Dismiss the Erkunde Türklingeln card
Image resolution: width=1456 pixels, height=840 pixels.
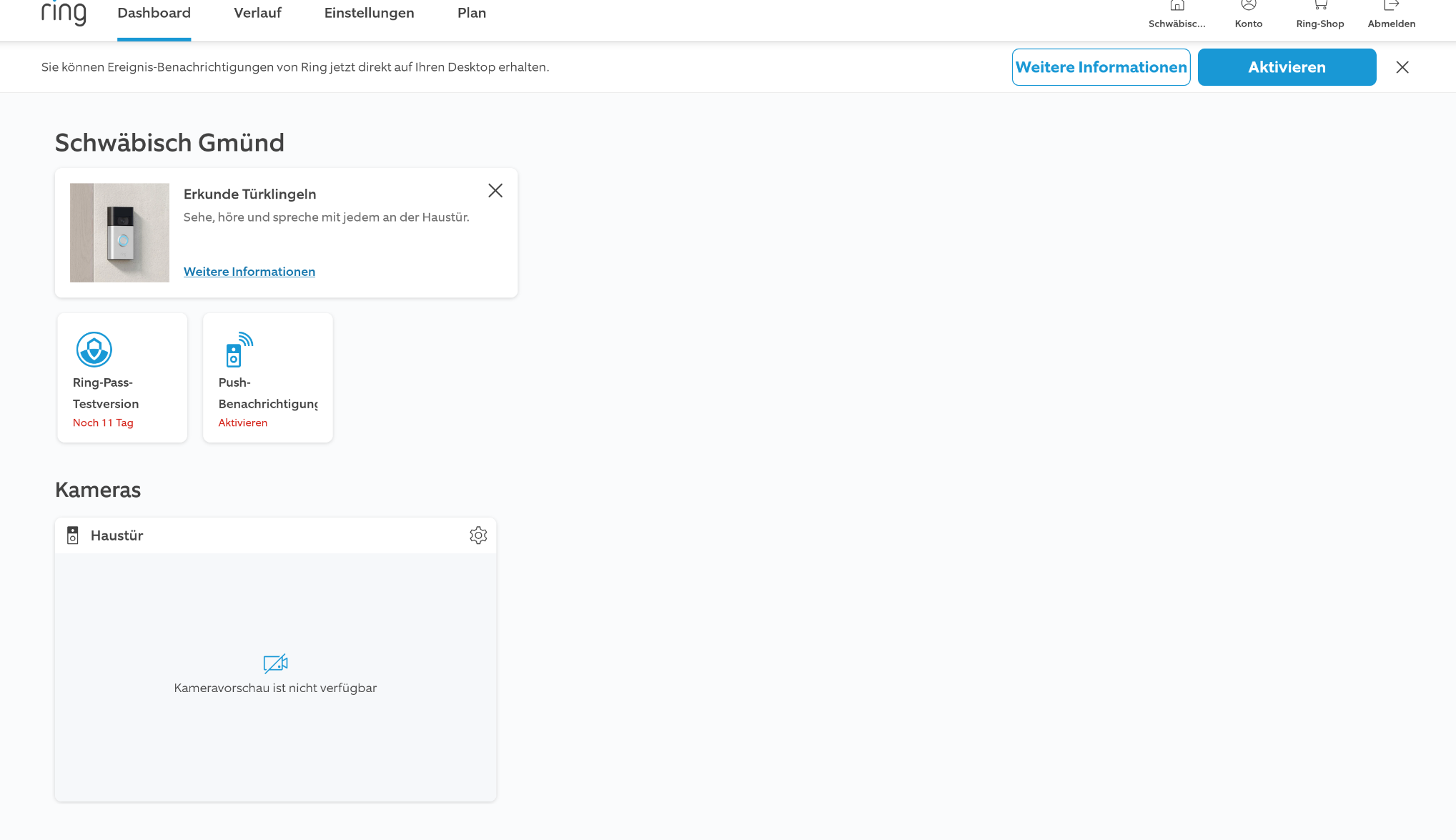495,191
